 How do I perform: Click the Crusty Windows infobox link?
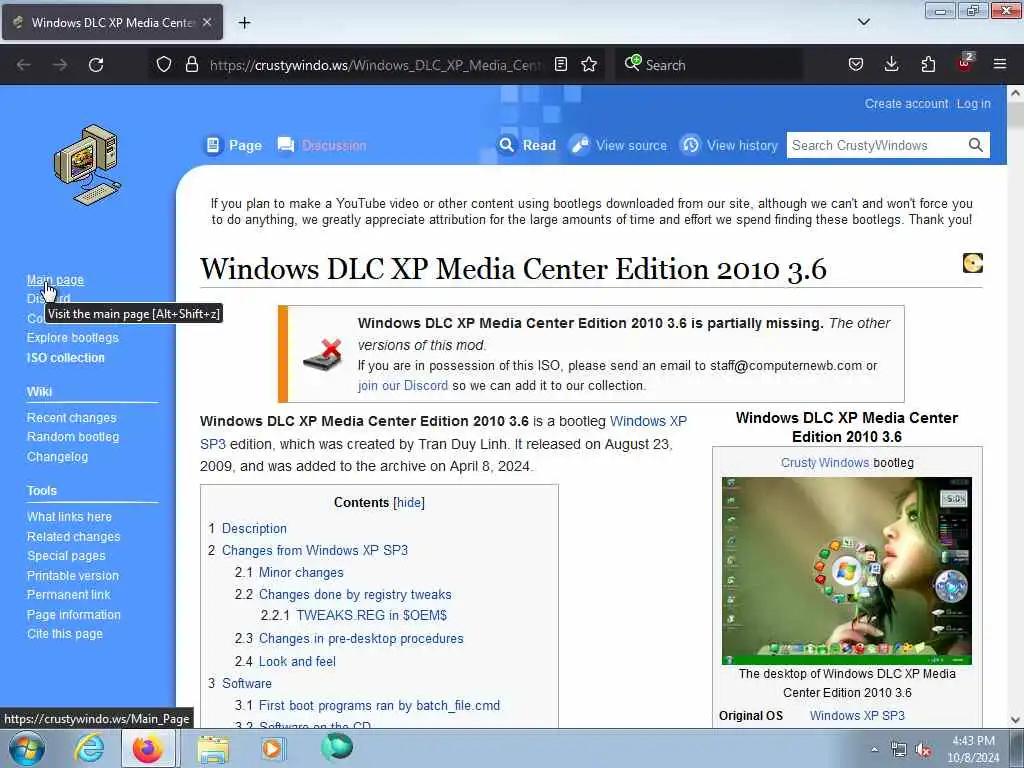825,462
